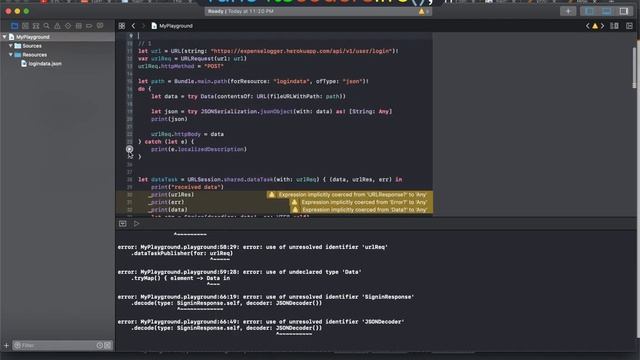The height and width of the screenshot is (360, 640).
Task: Click the 'urlReq.httpBody = data' line
Action: (x=187, y=134)
